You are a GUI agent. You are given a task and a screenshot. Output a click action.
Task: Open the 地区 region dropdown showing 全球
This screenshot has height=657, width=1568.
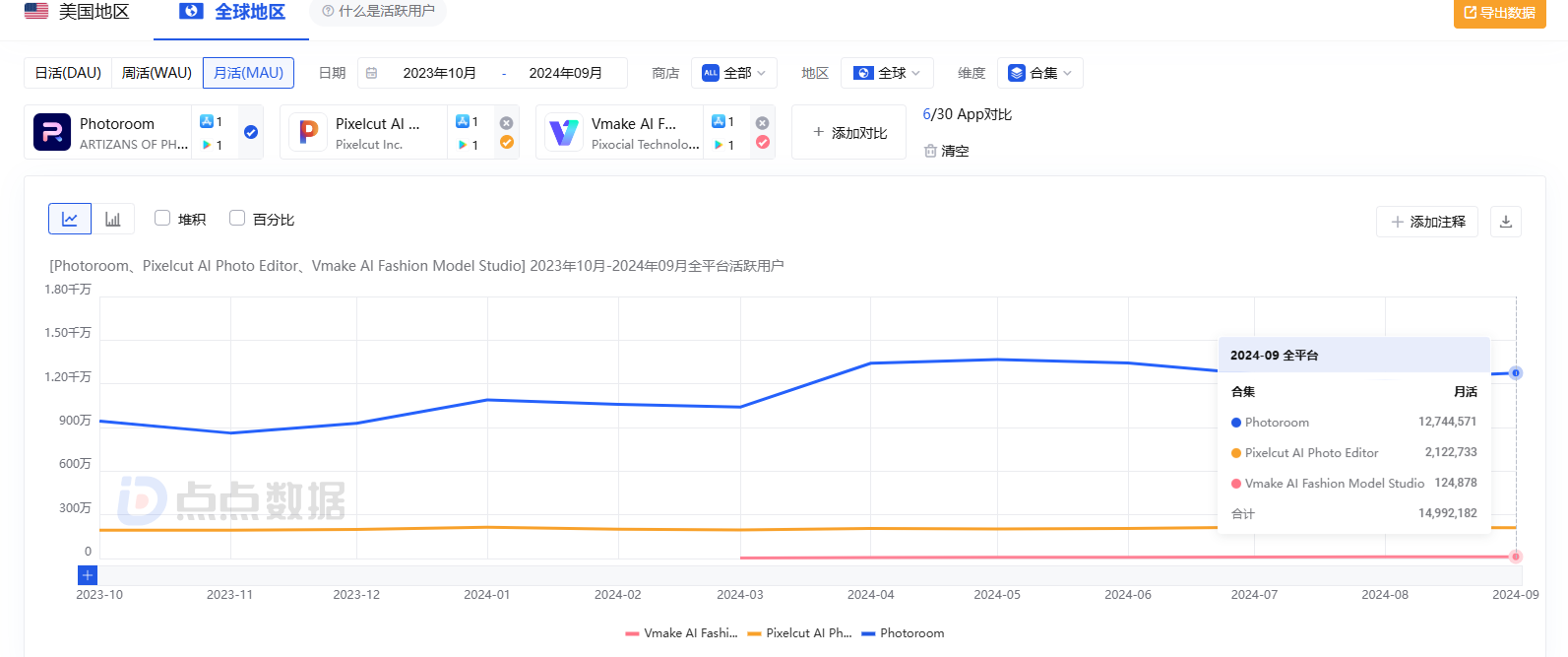[887, 73]
